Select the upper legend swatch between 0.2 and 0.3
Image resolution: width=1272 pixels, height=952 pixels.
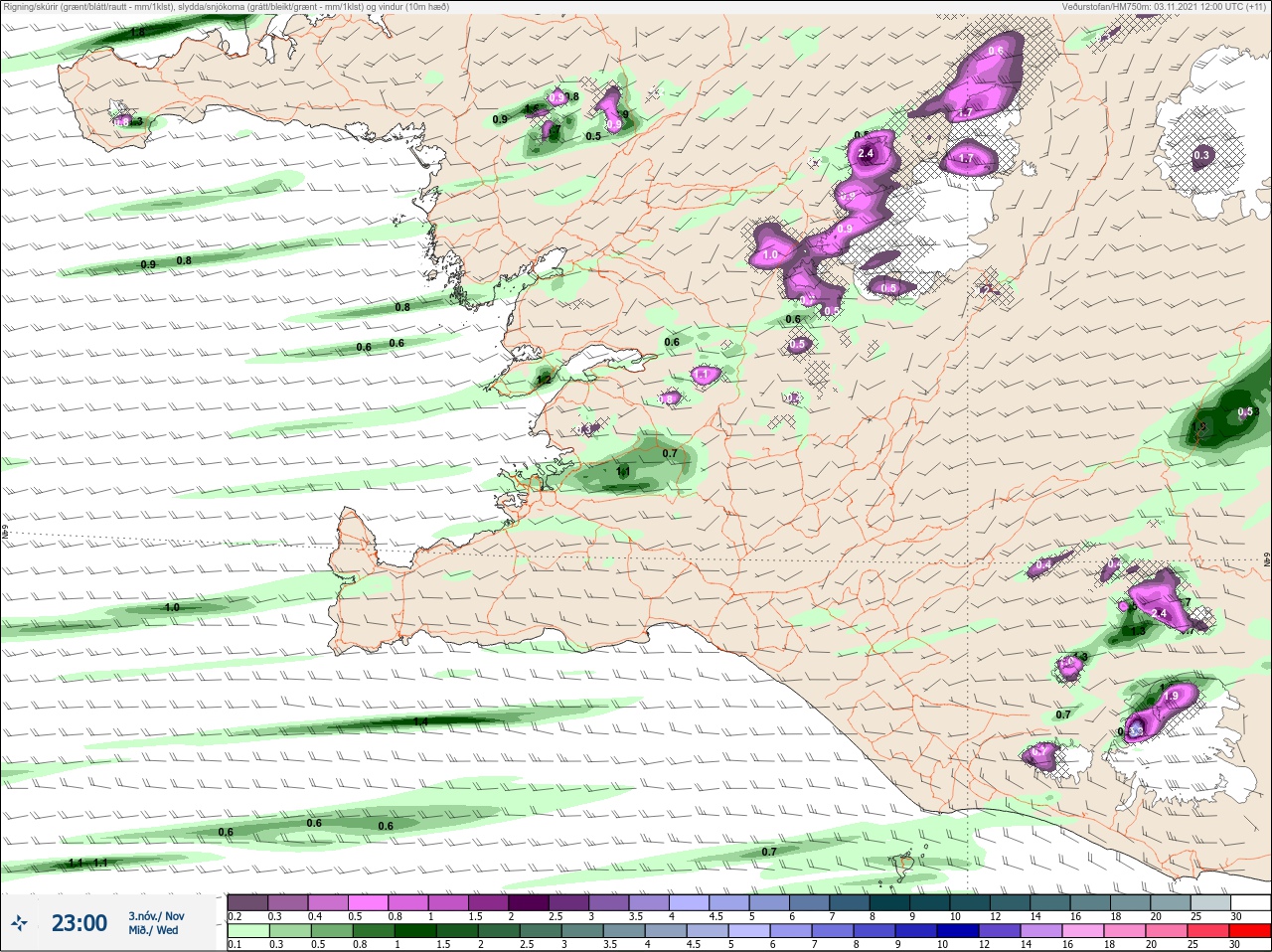pos(247,902)
